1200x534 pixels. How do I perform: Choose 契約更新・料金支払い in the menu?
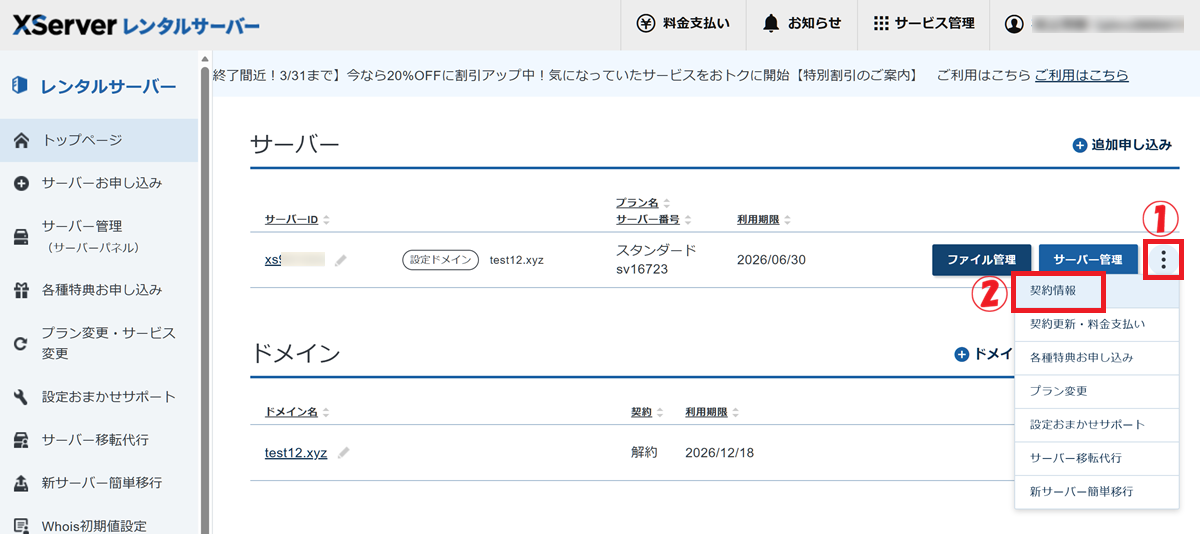point(1087,324)
